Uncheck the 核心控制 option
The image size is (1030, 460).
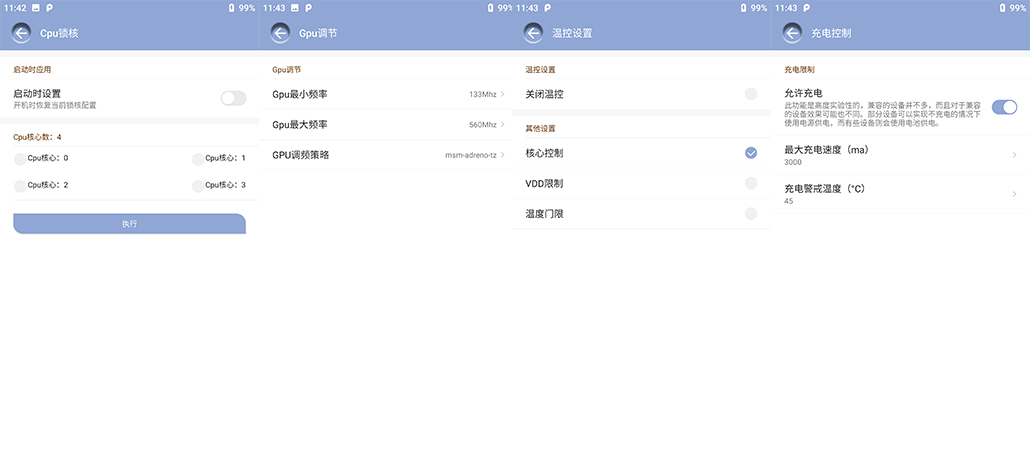[x=750, y=153]
